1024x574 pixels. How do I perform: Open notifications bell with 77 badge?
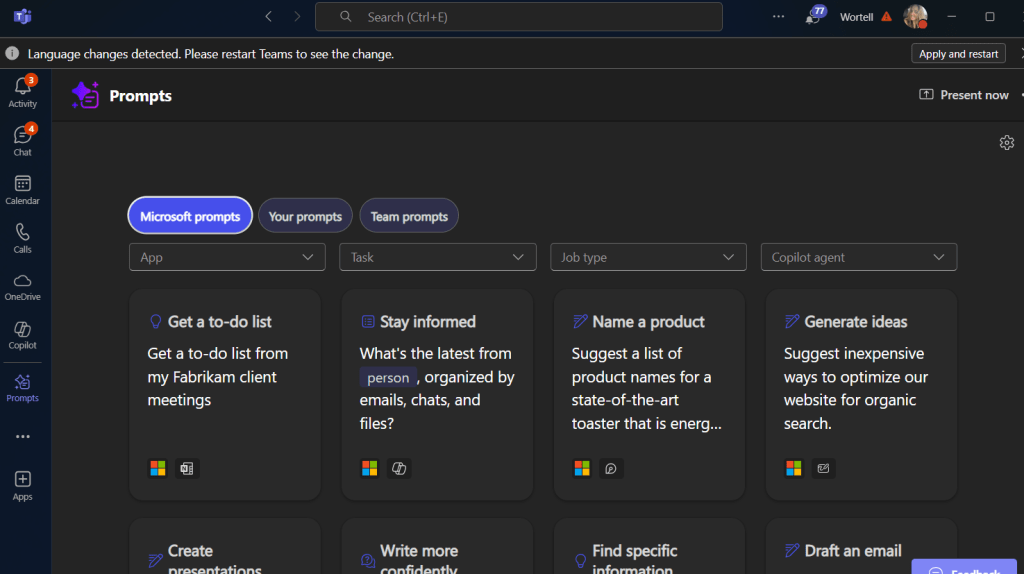click(x=813, y=17)
